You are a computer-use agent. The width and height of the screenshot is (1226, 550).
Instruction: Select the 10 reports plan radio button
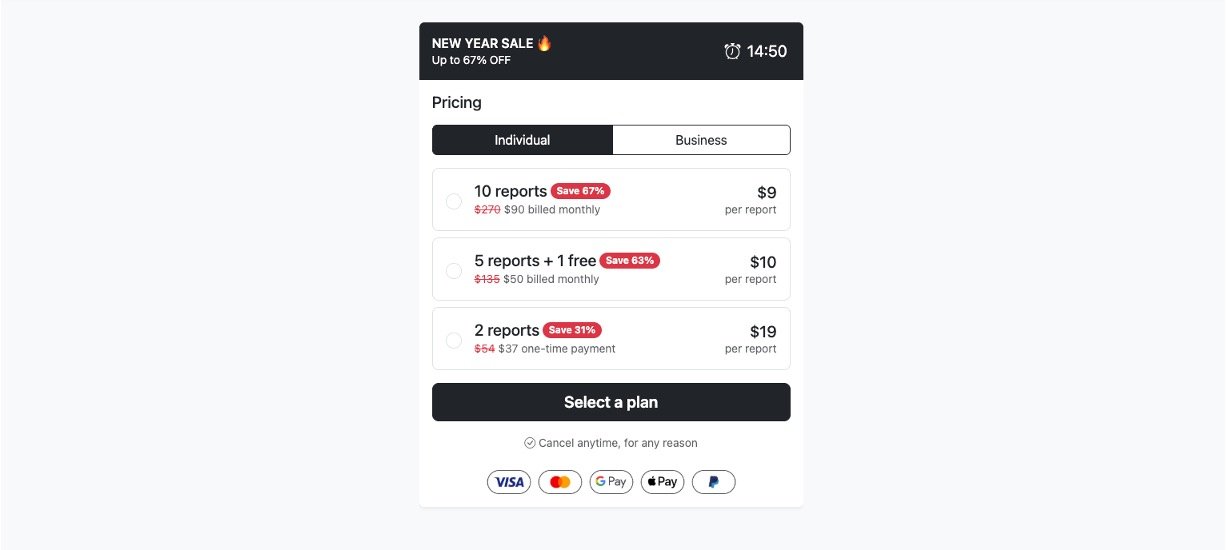coord(453,201)
